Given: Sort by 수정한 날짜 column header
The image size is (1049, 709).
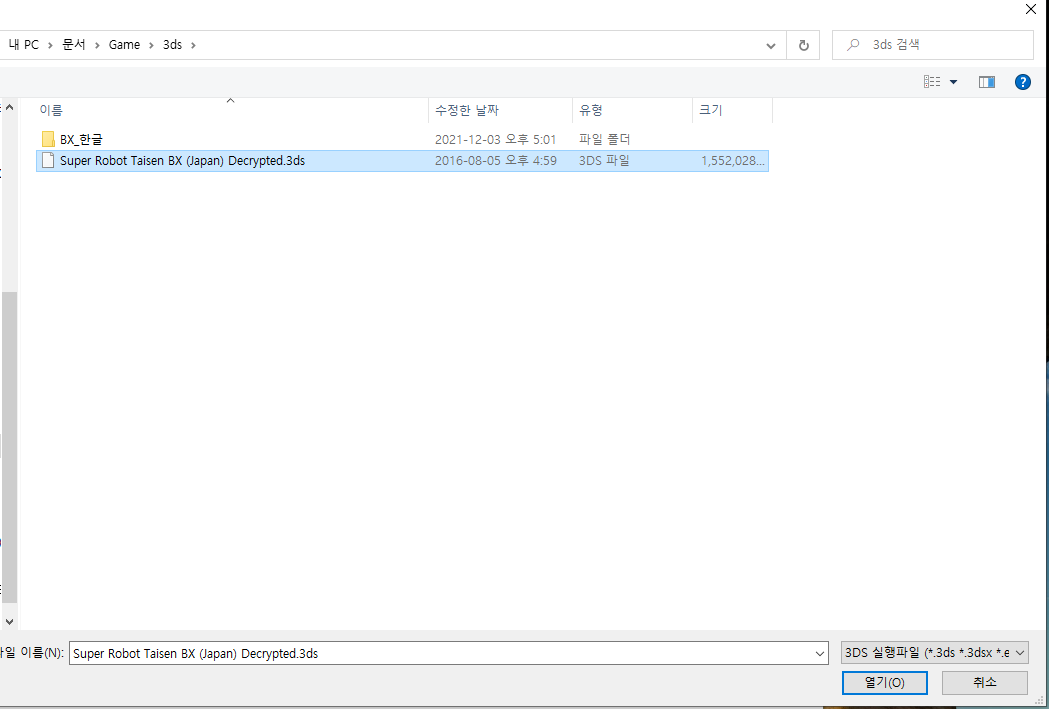Looking at the screenshot, I should coord(500,110).
